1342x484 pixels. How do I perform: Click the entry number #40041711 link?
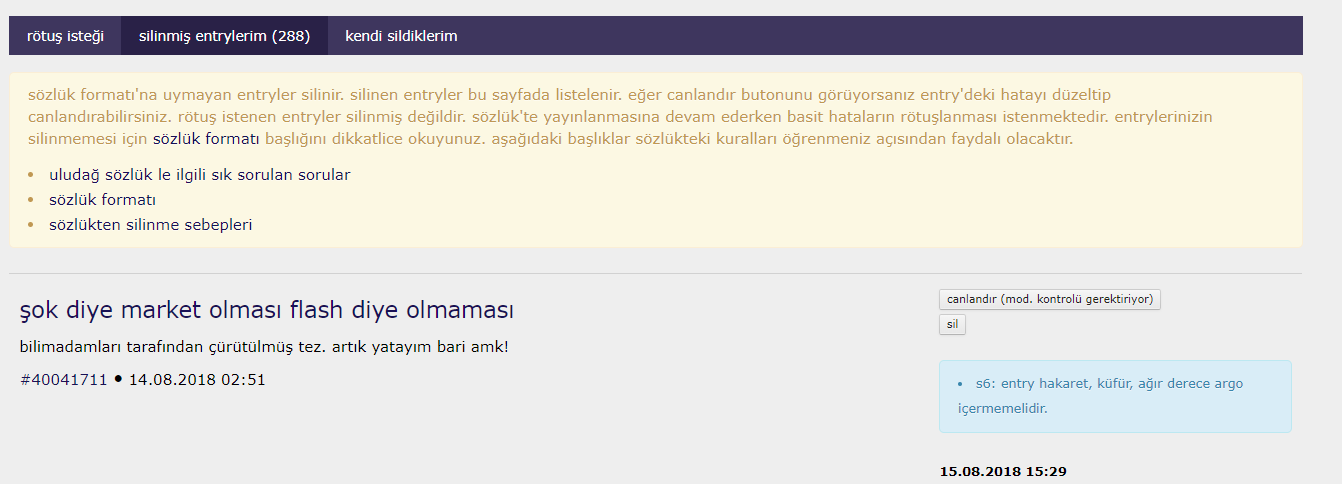[64, 380]
